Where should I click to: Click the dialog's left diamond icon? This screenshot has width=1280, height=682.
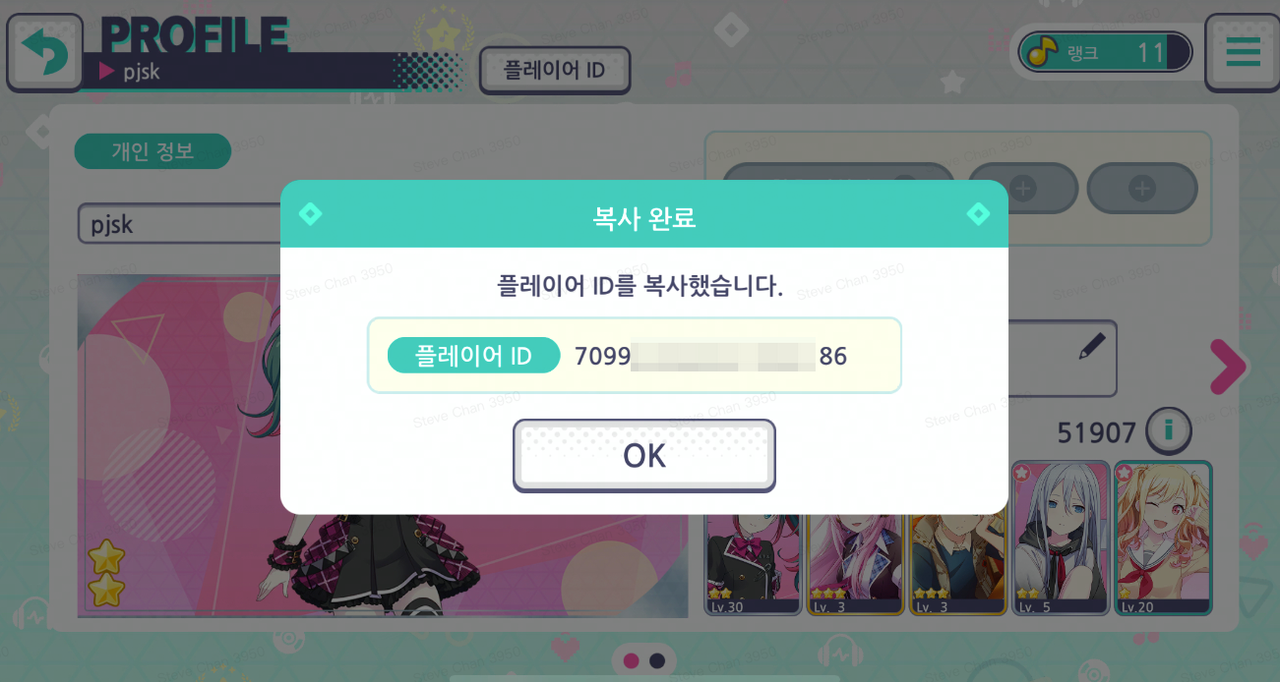coord(310,214)
